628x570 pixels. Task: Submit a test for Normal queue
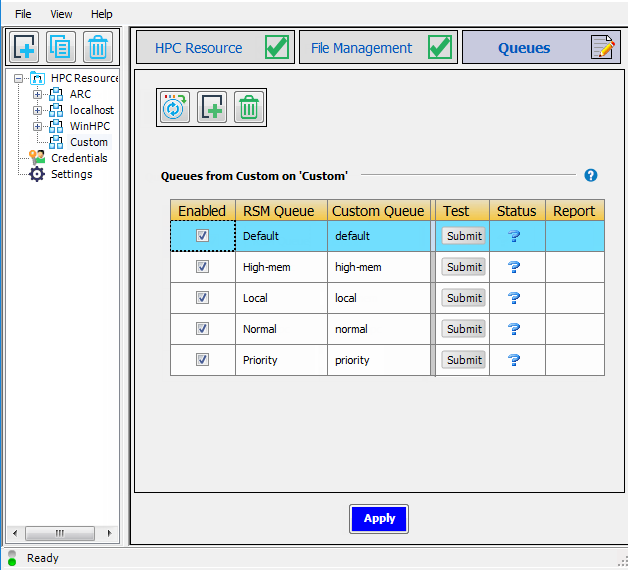coord(464,329)
